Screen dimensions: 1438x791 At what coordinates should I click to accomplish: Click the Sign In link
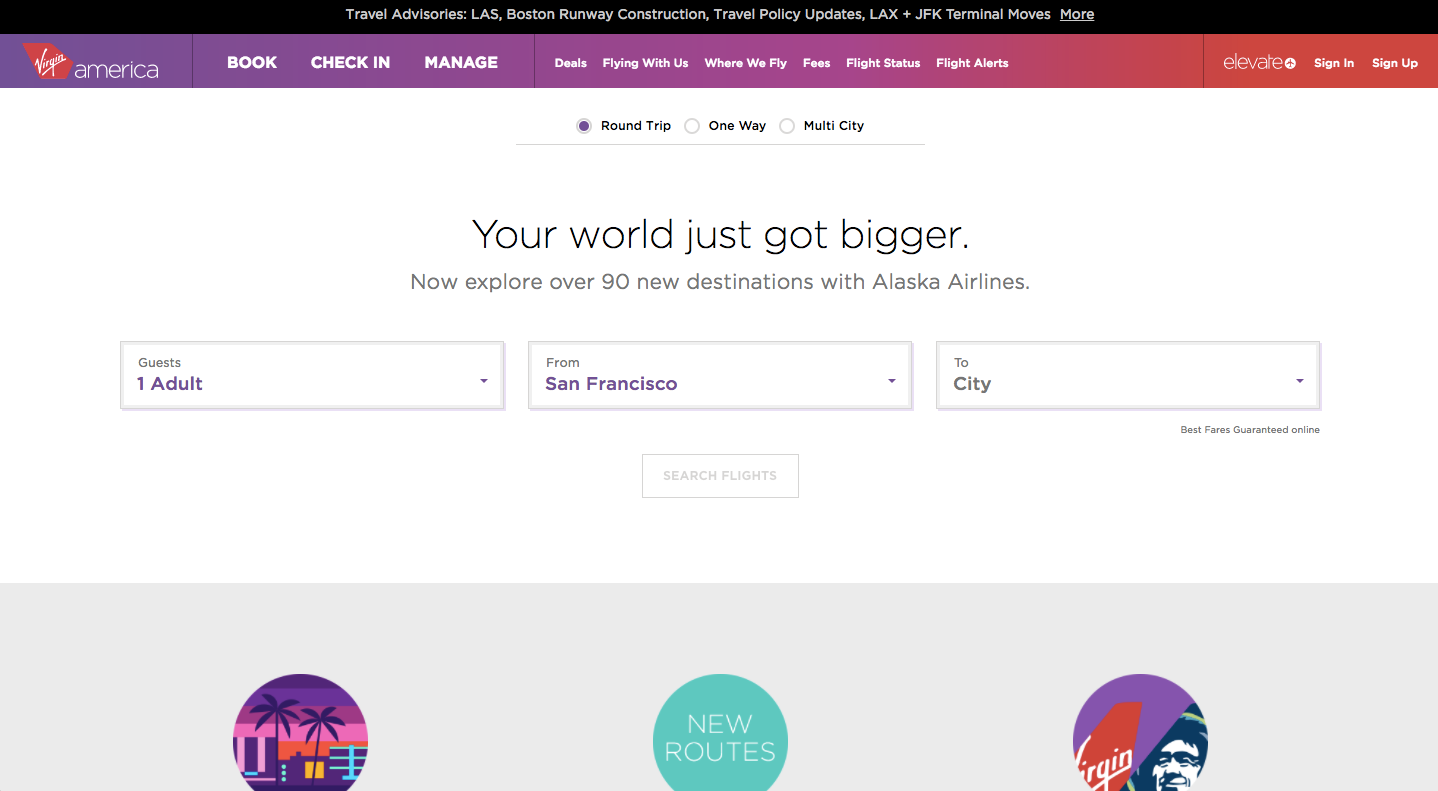[x=1334, y=63]
